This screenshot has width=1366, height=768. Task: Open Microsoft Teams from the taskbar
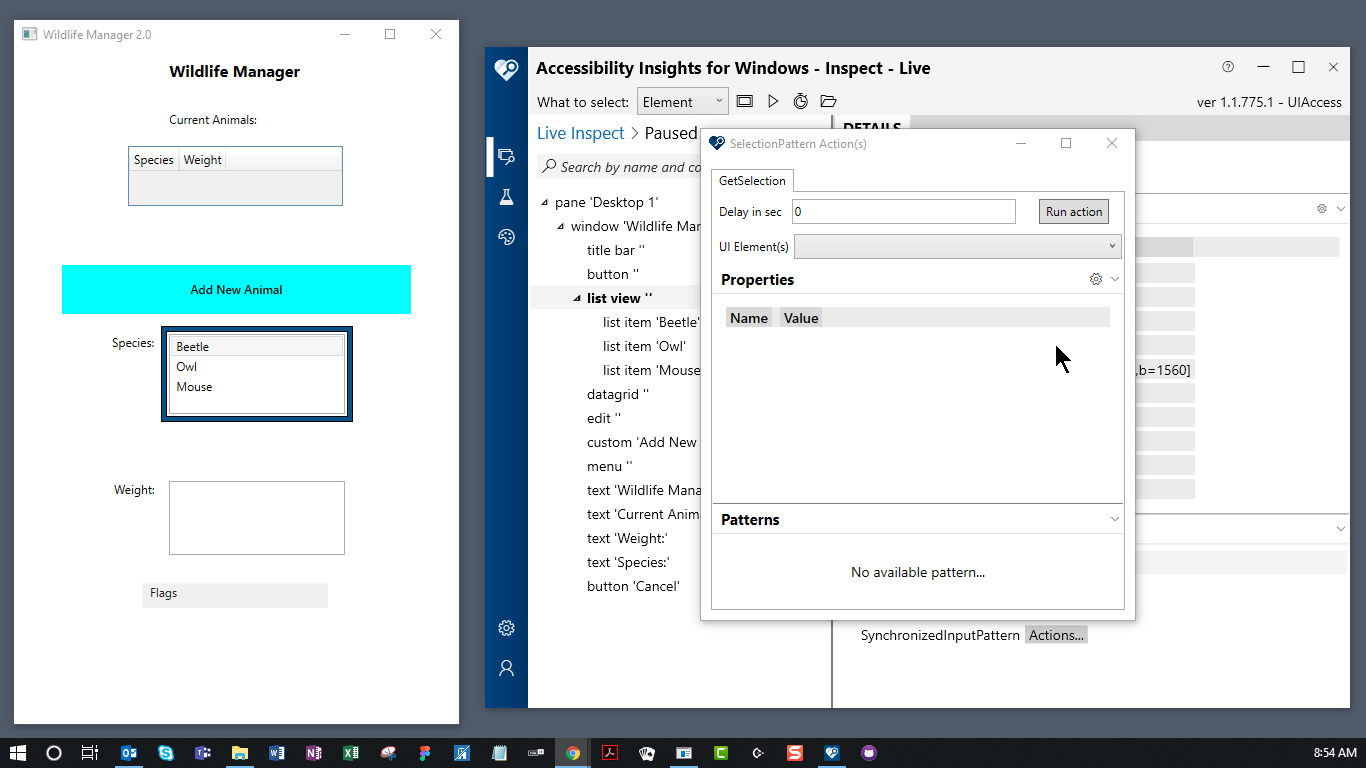tap(203, 753)
